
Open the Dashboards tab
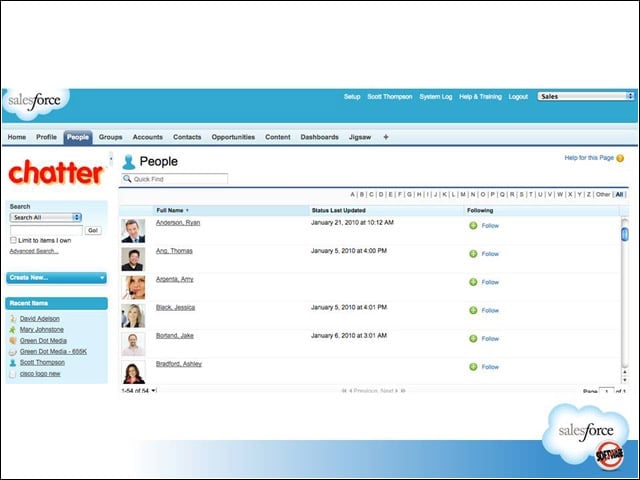coord(320,137)
